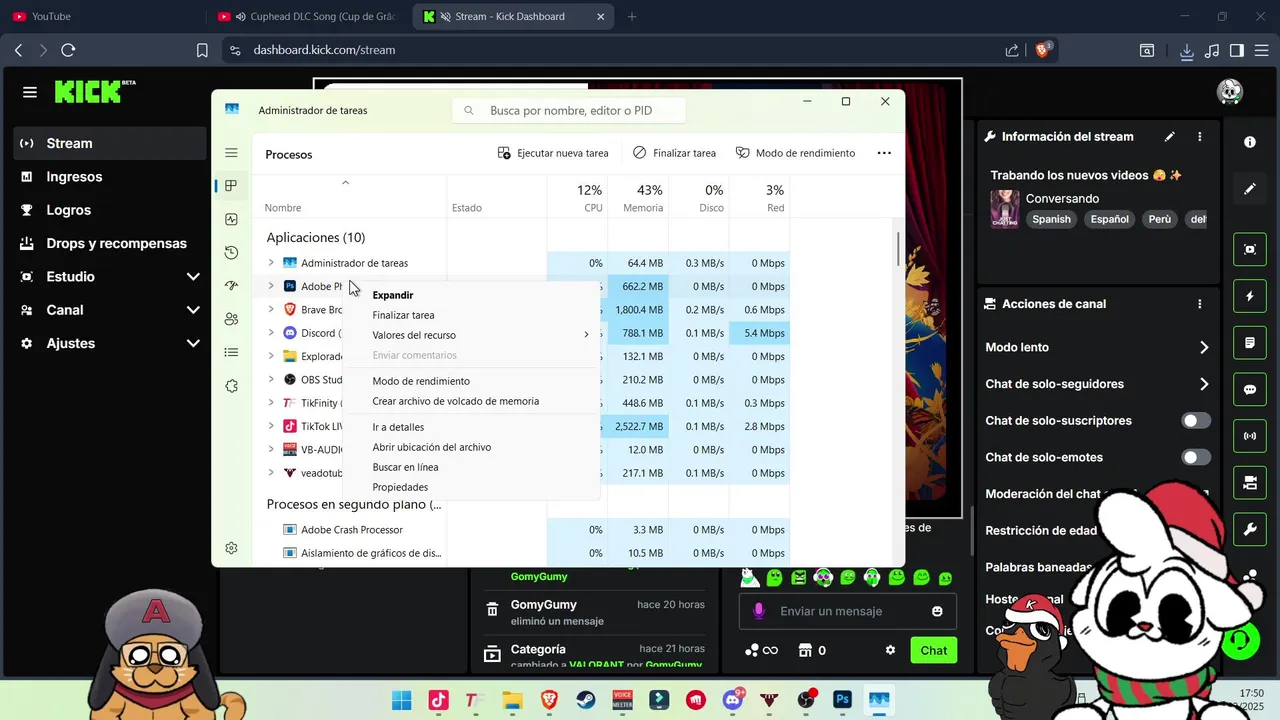Click three-dot more options in Task Manager toolbar
Viewport: 1280px width, 720px height.
click(884, 153)
